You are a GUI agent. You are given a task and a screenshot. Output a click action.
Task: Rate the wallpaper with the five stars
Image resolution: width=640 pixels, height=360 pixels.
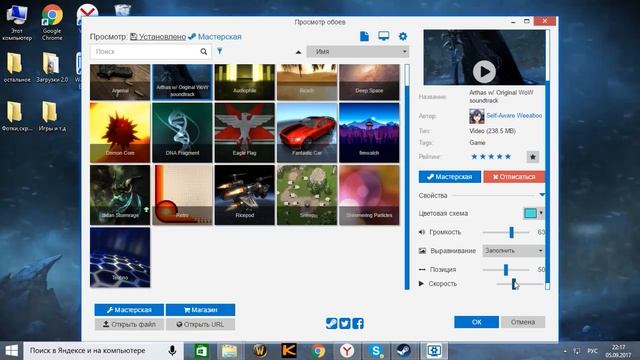coord(491,157)
